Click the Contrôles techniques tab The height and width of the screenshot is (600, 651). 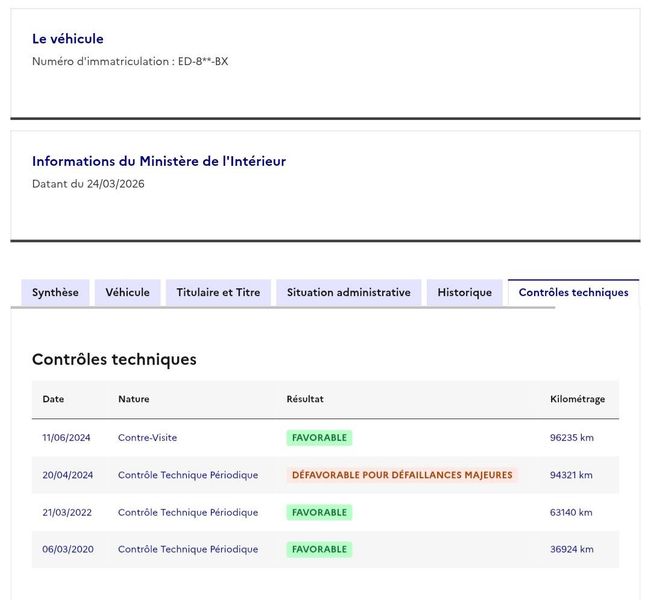[573, 293]
